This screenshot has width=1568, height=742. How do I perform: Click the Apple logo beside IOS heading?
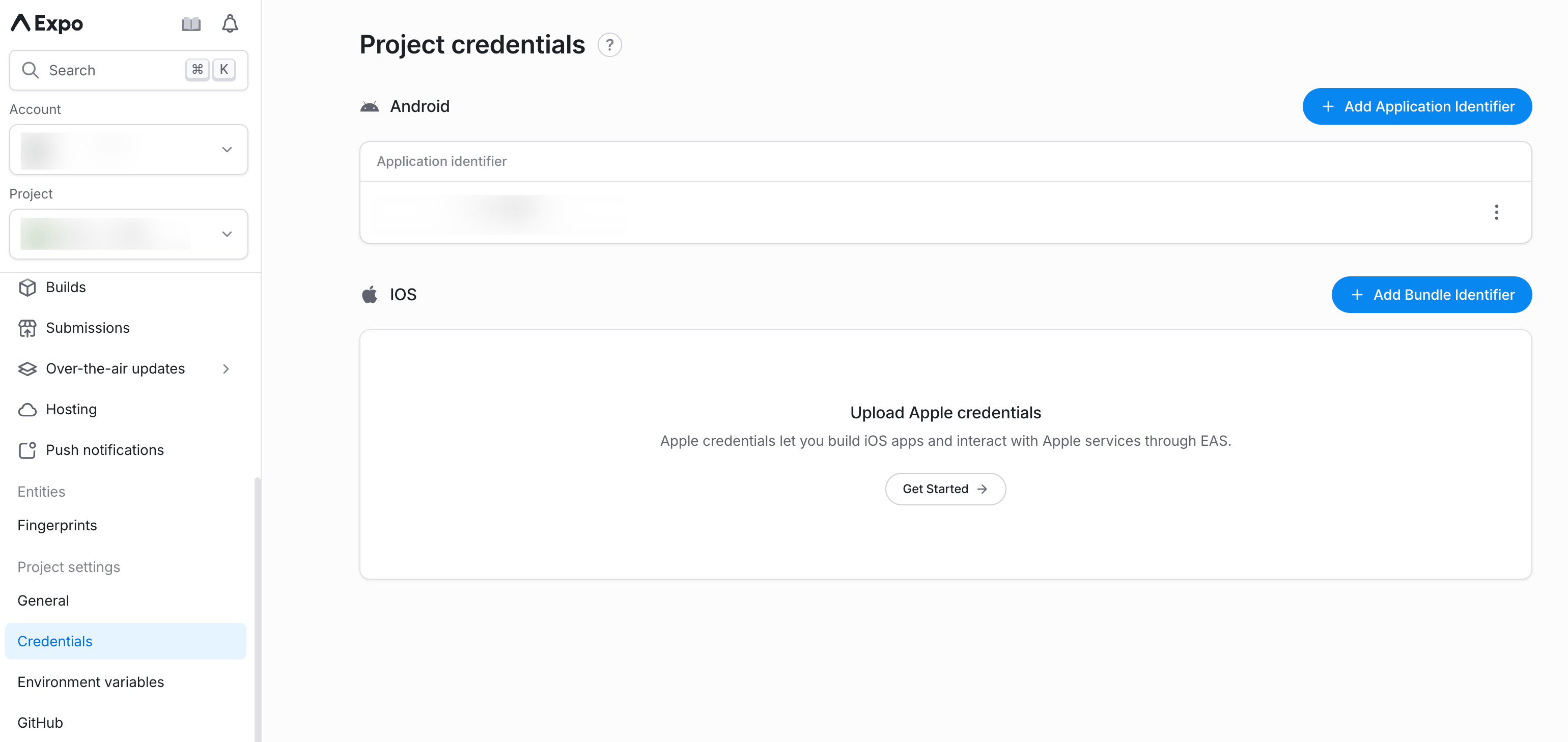pyautogui.click(x=371, y=294)
